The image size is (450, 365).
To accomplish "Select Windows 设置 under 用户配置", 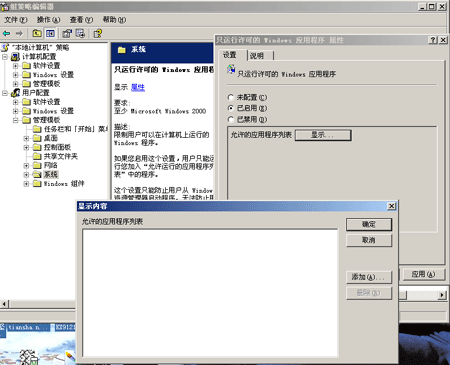I will click(x=53, y=111).
